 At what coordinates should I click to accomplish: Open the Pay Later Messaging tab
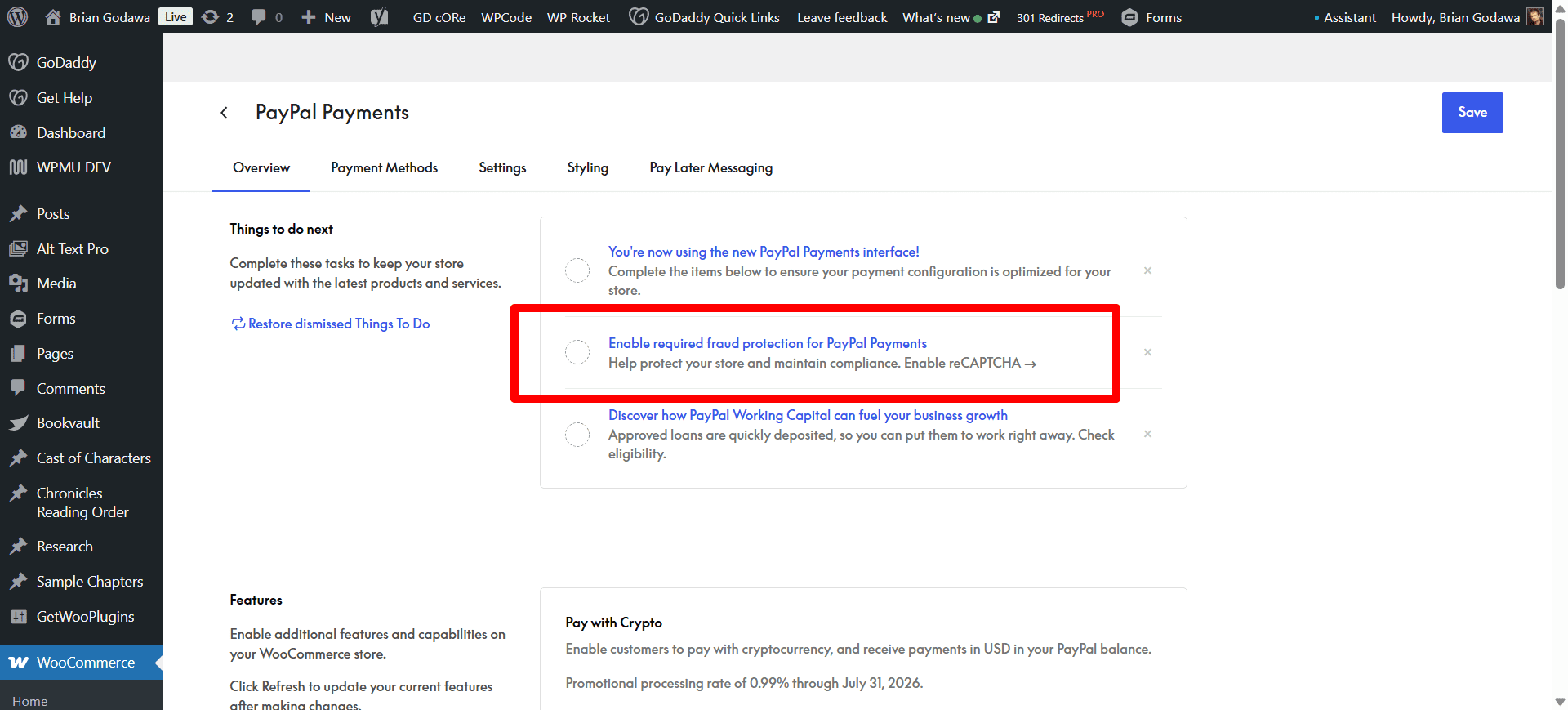711,168
